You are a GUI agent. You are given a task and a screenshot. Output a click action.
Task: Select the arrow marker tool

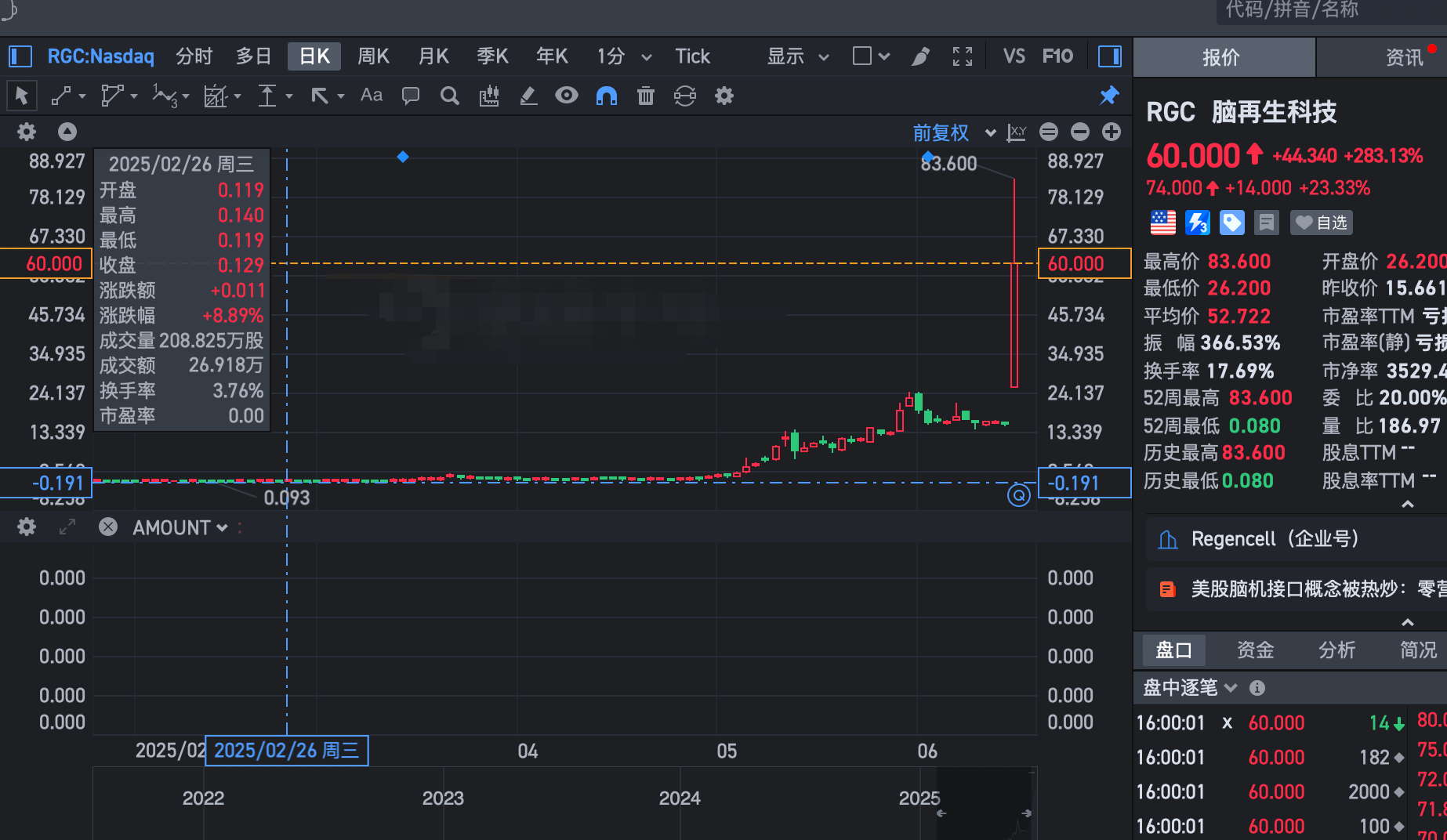pyautogui.click(x=319, y=96)
